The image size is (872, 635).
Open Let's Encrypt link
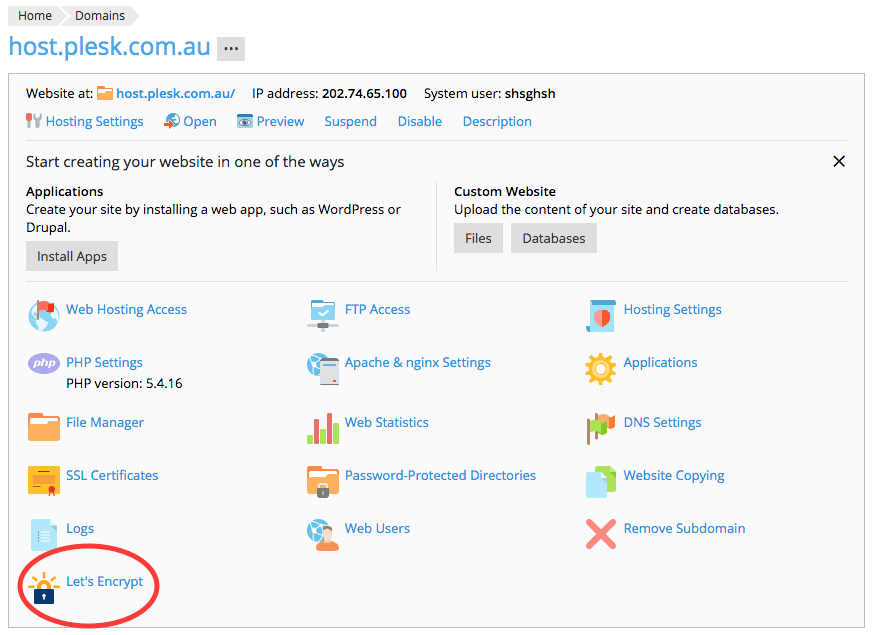coord(105,582)
